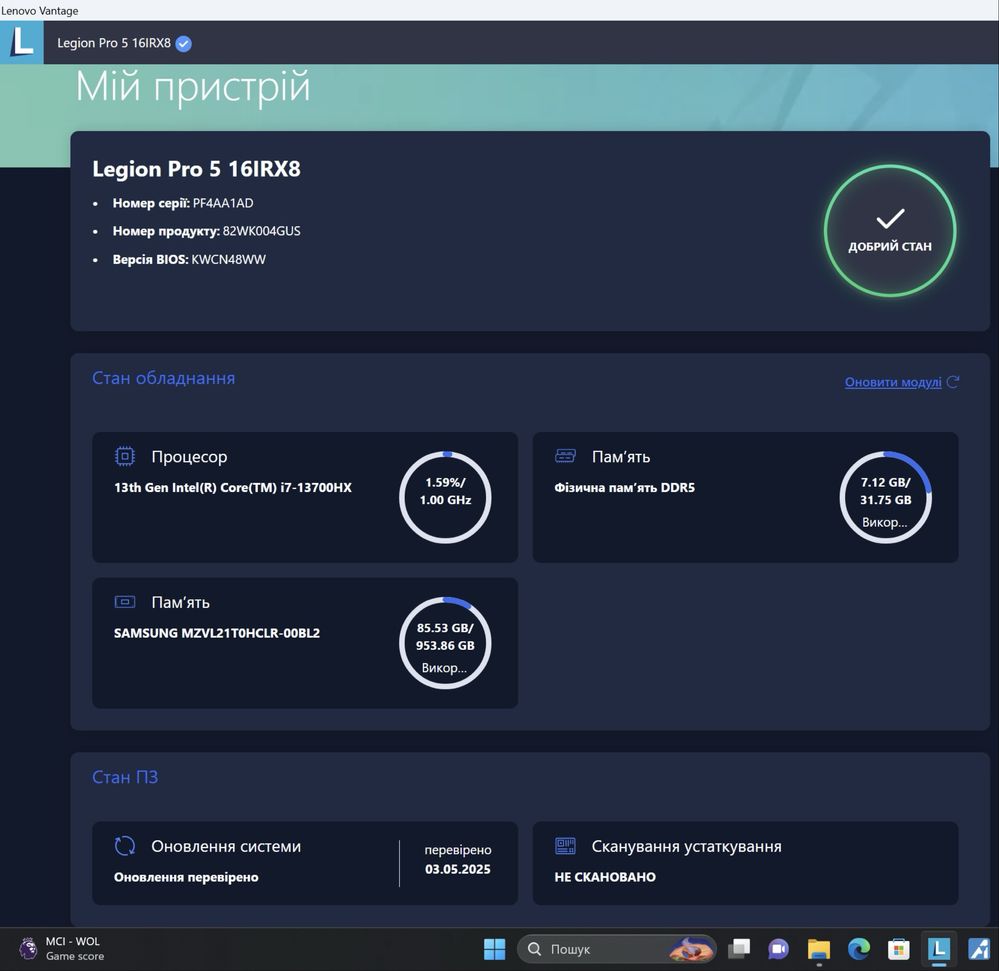Open the Windows Start menu
This screenshot has height=971, width=999.
pos(494,949)
